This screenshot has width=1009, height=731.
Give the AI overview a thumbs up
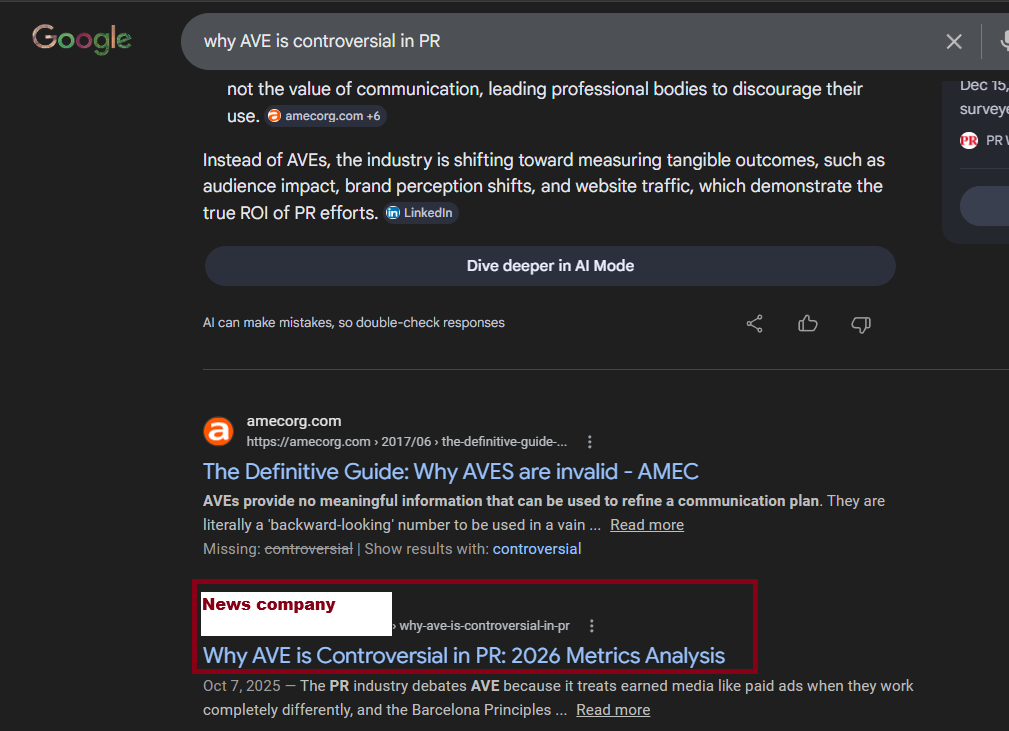(808, 323)
